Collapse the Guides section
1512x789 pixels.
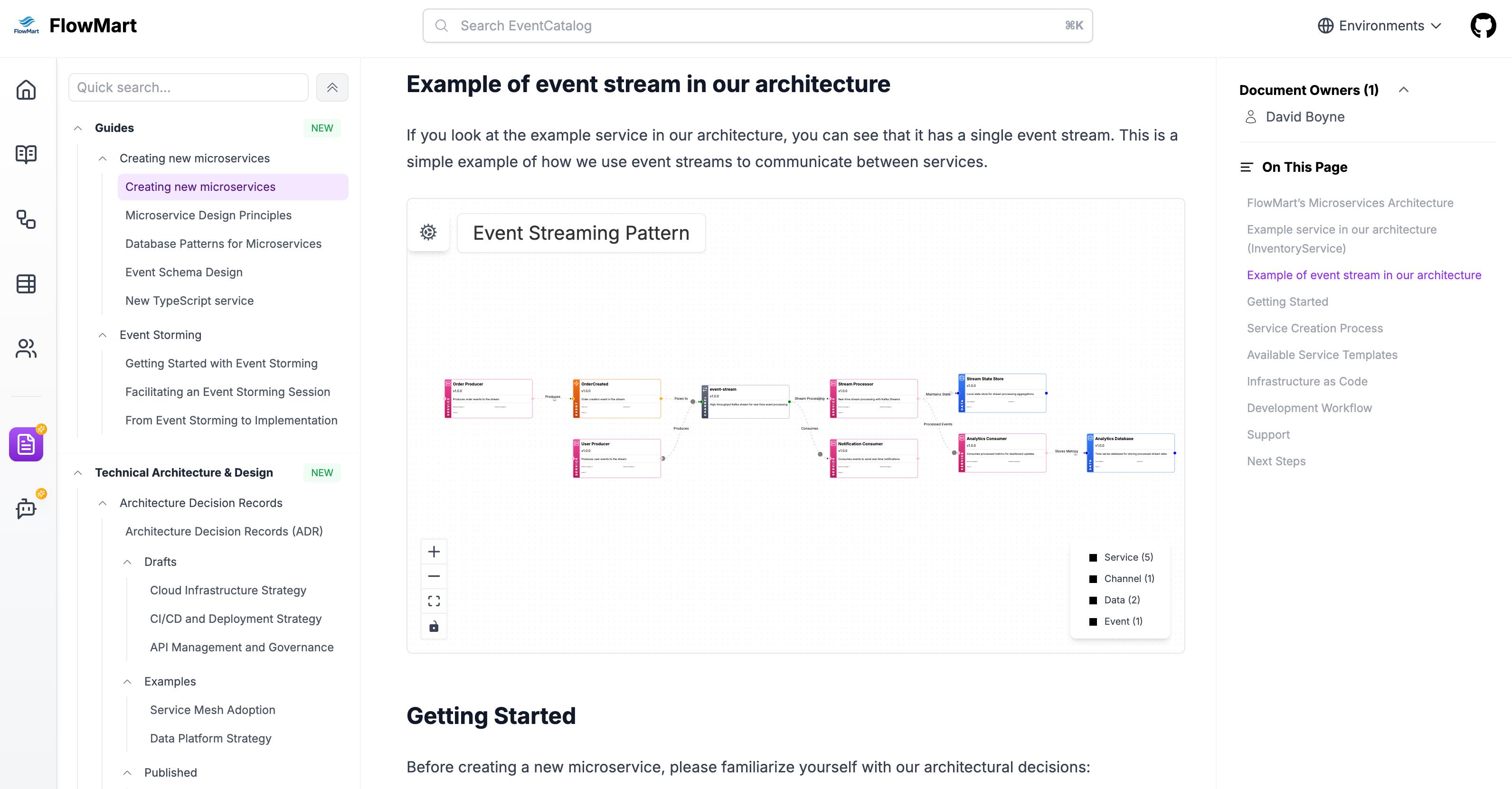pyautogui.click(x=79, y=128)
